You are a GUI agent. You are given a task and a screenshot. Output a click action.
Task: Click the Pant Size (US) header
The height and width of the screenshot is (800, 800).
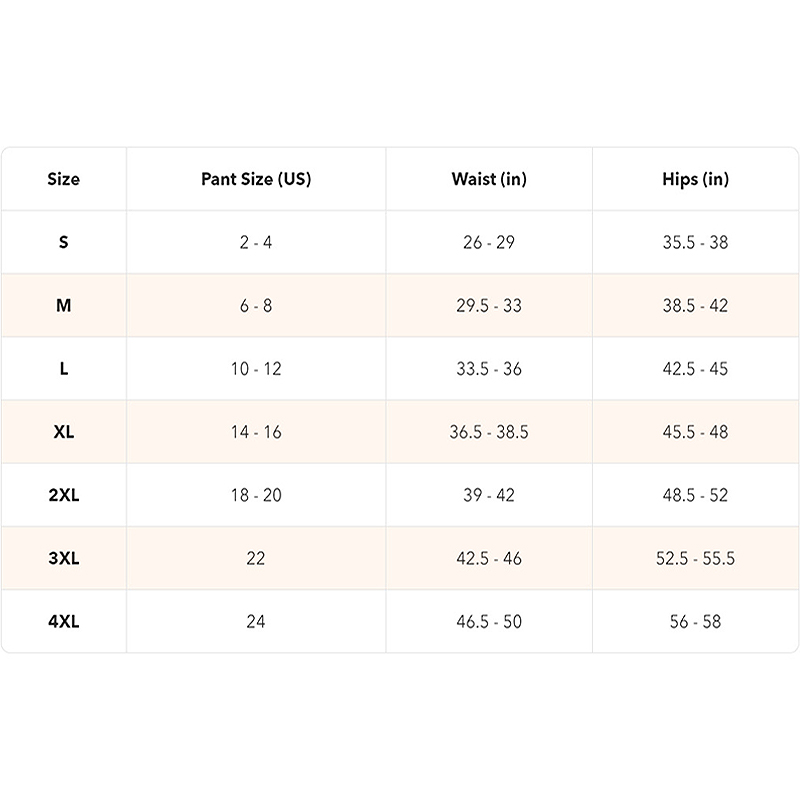pos(256,180)
